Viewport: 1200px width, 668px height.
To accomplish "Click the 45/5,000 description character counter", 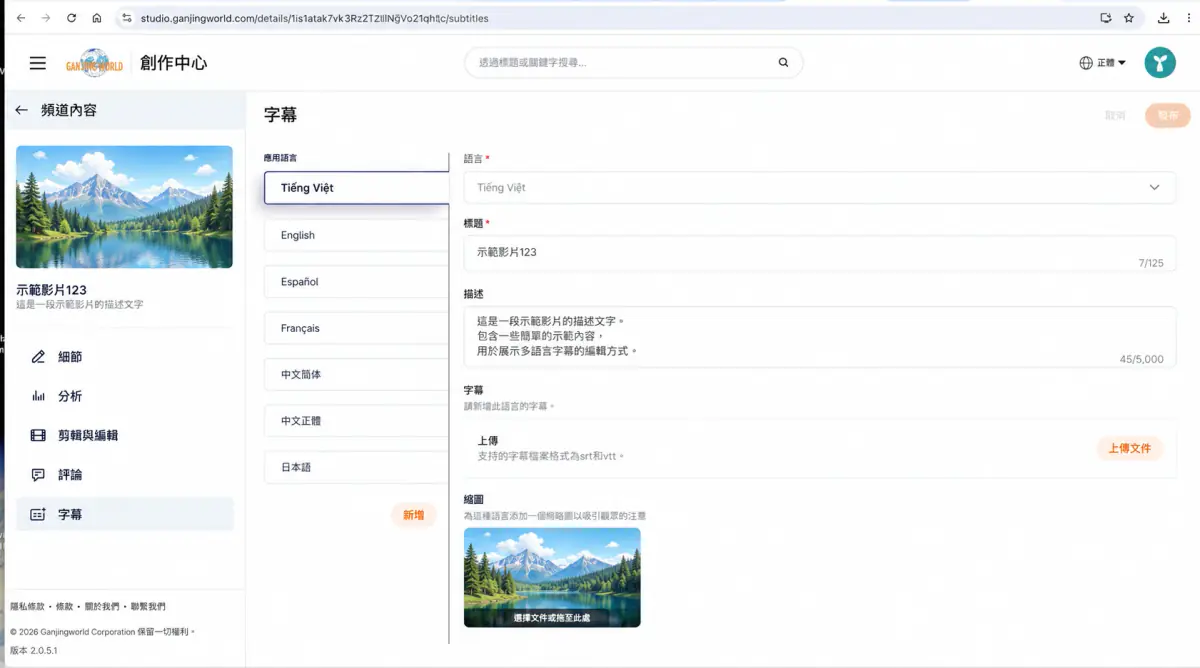I will coord(1142,359).
